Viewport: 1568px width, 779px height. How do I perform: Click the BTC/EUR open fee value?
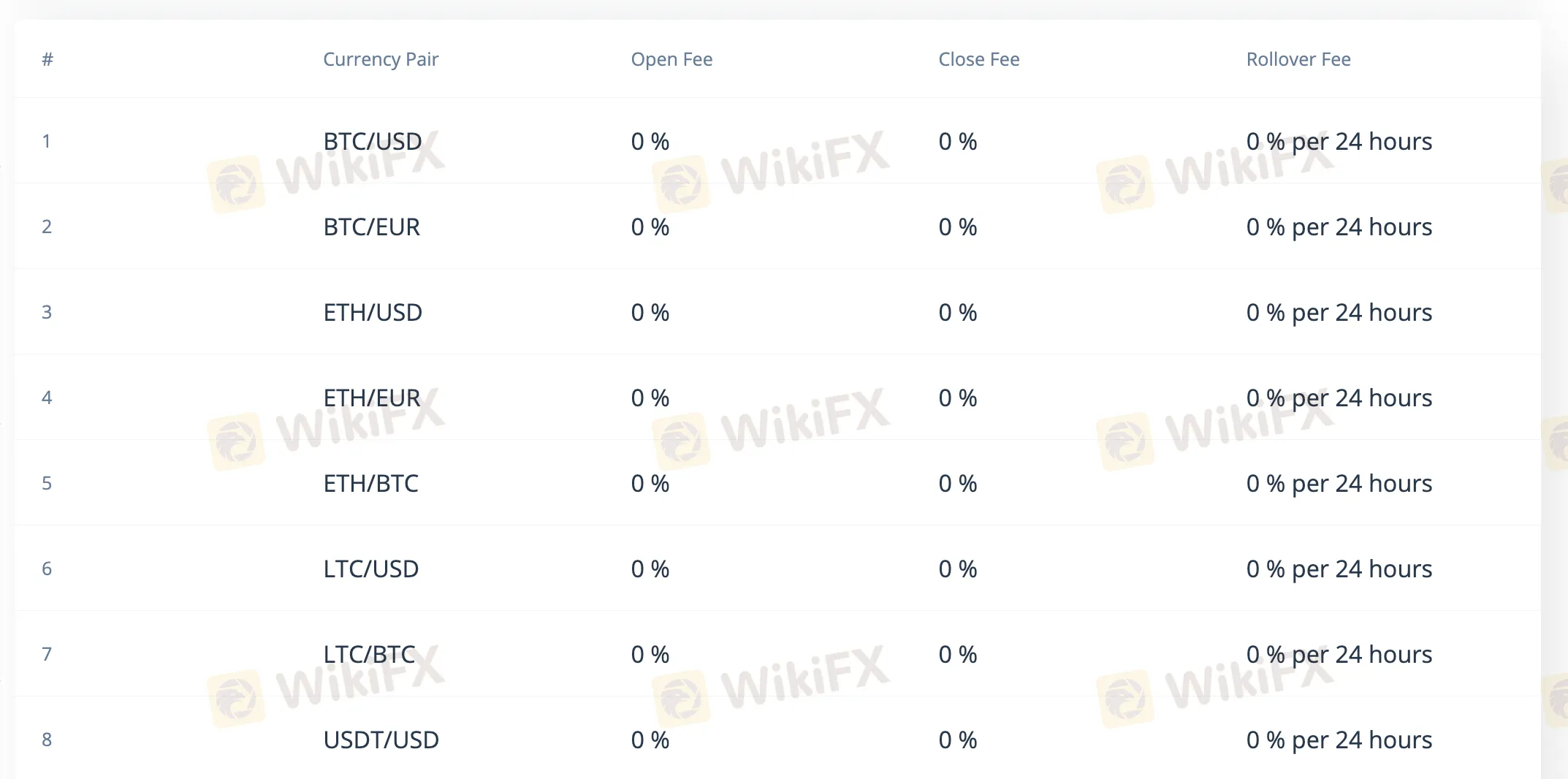coord(650,227)
